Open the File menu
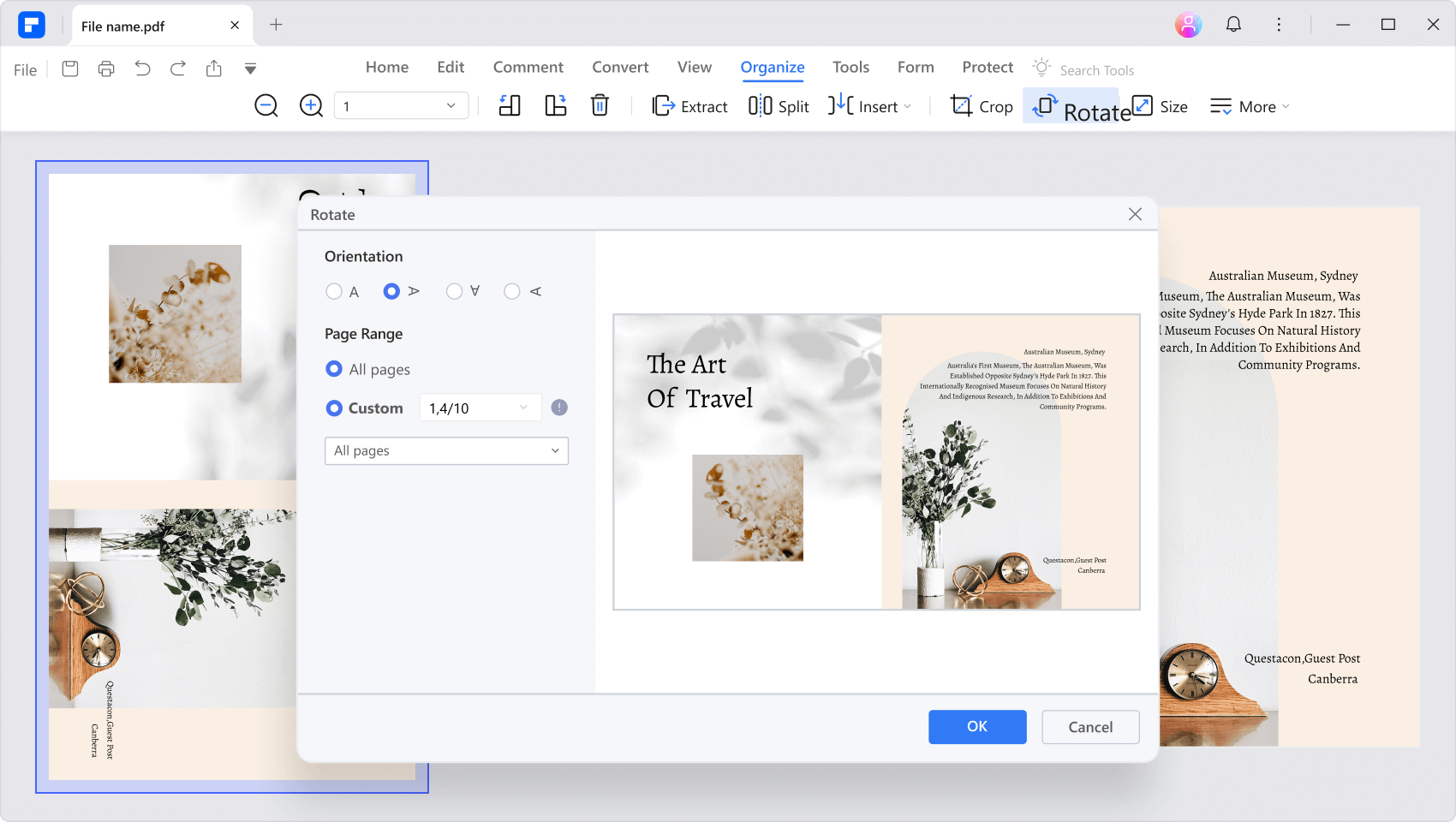The height and width of the screenshot is (822, 1456). pos(25,70)
